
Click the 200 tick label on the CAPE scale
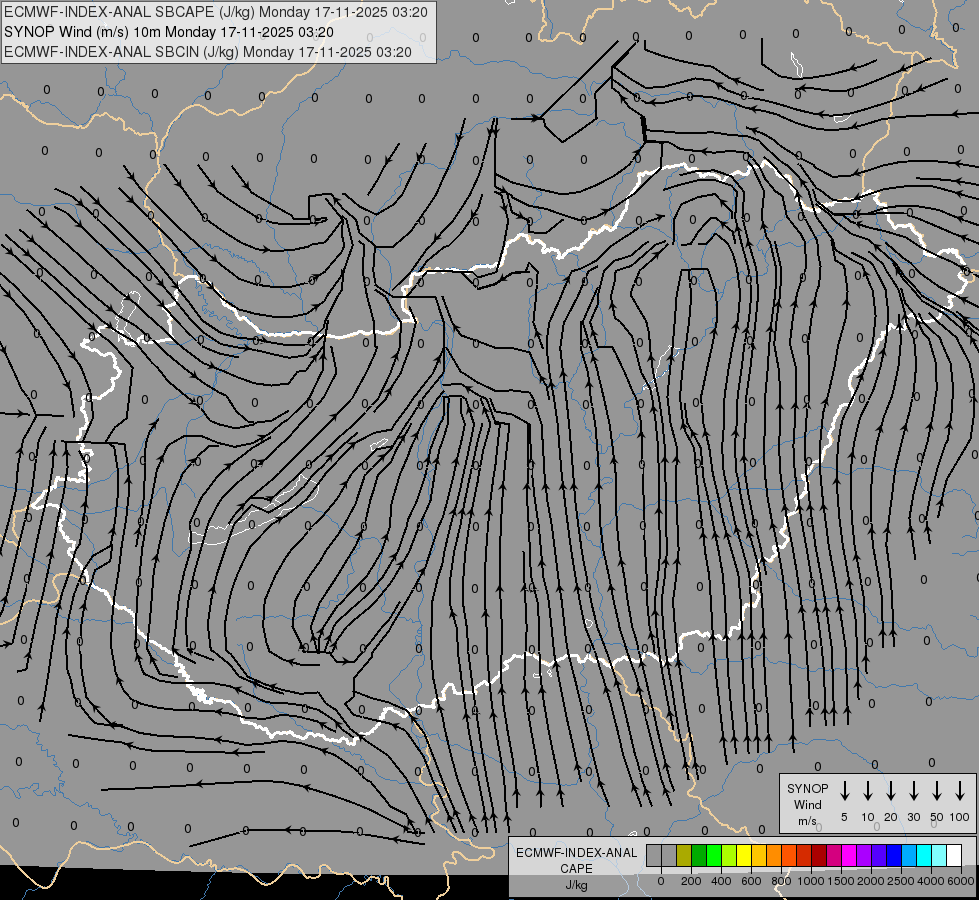tap(691, 881)
